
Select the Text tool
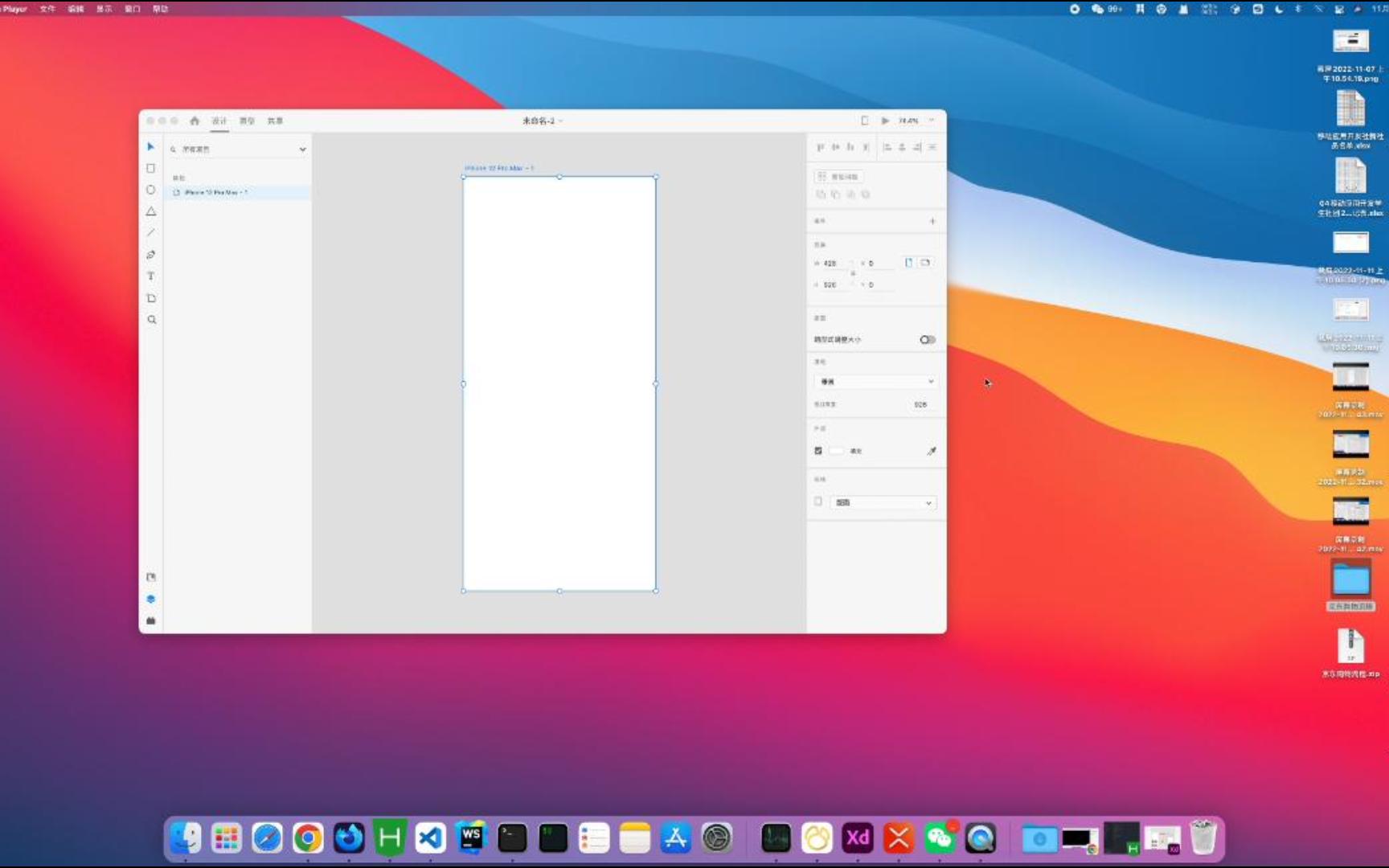point(150,276)
